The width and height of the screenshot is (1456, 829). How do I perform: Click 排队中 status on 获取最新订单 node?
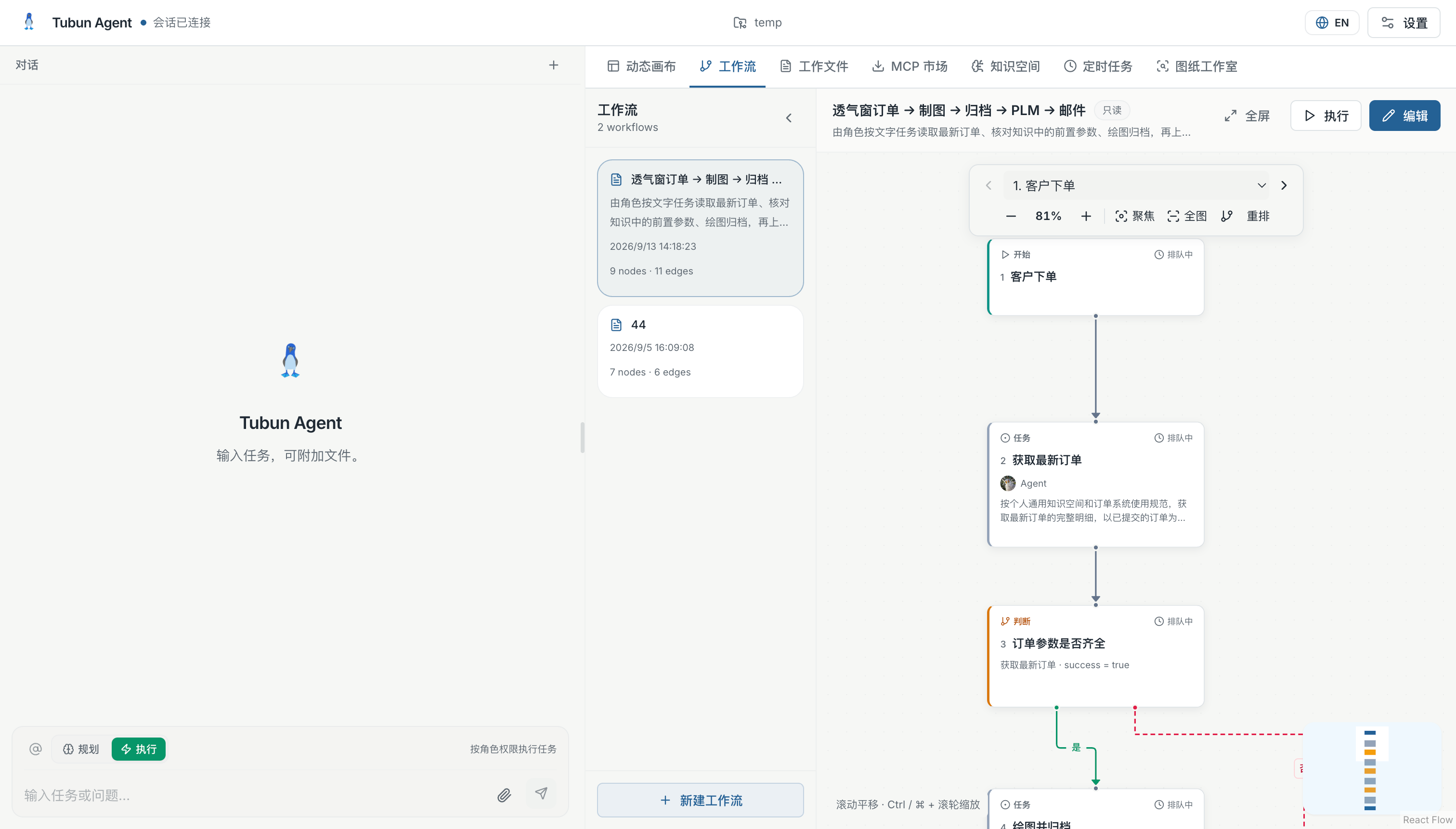tap(1173, 438)
